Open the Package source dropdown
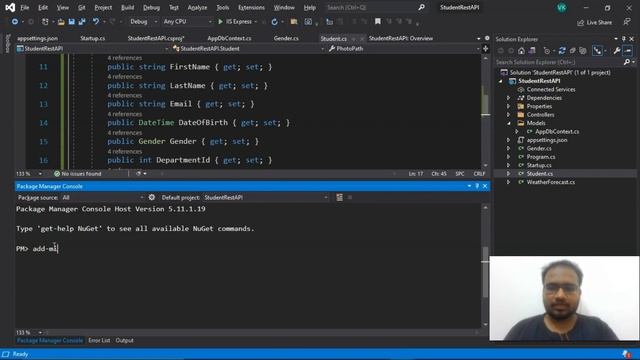The image size is (640, 360). 102,198
